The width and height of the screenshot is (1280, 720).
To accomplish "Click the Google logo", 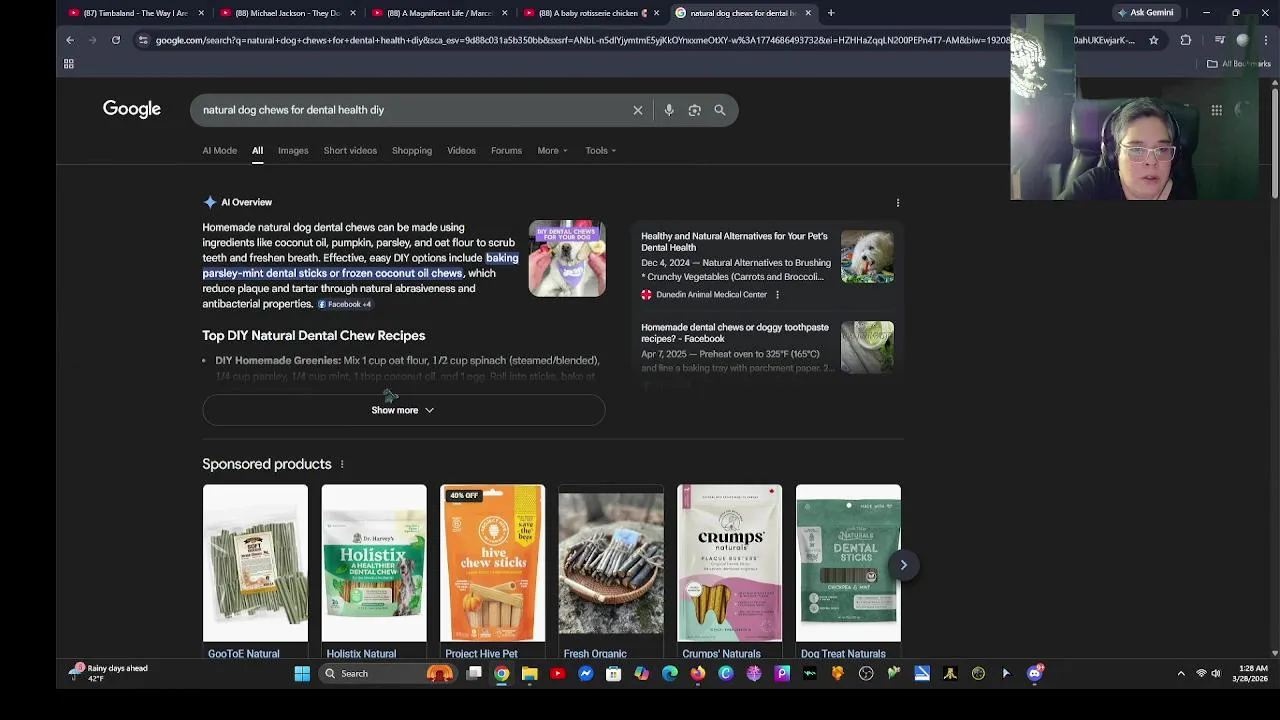I will [x=132, y=109].
